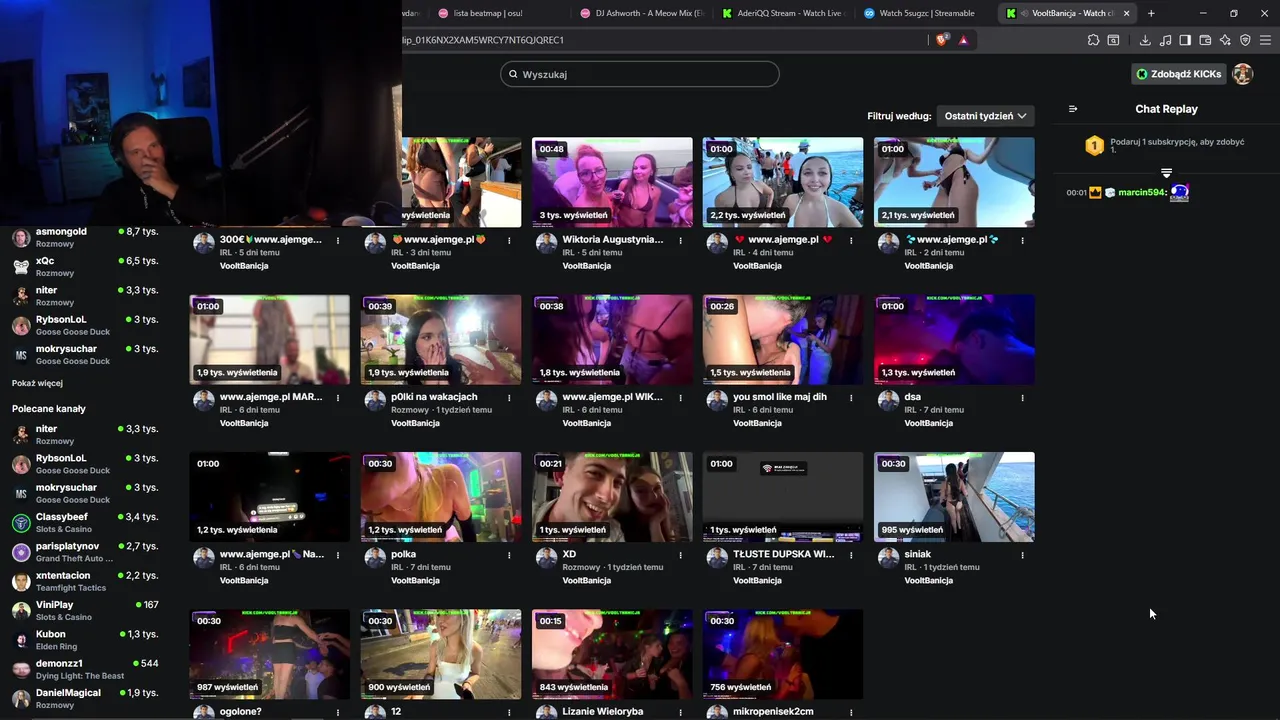Expand 'Pokaż więcej' in the sidebar
Image resolution: width=1280 pixels, height=720 pixels.
(x=37, y=383)
